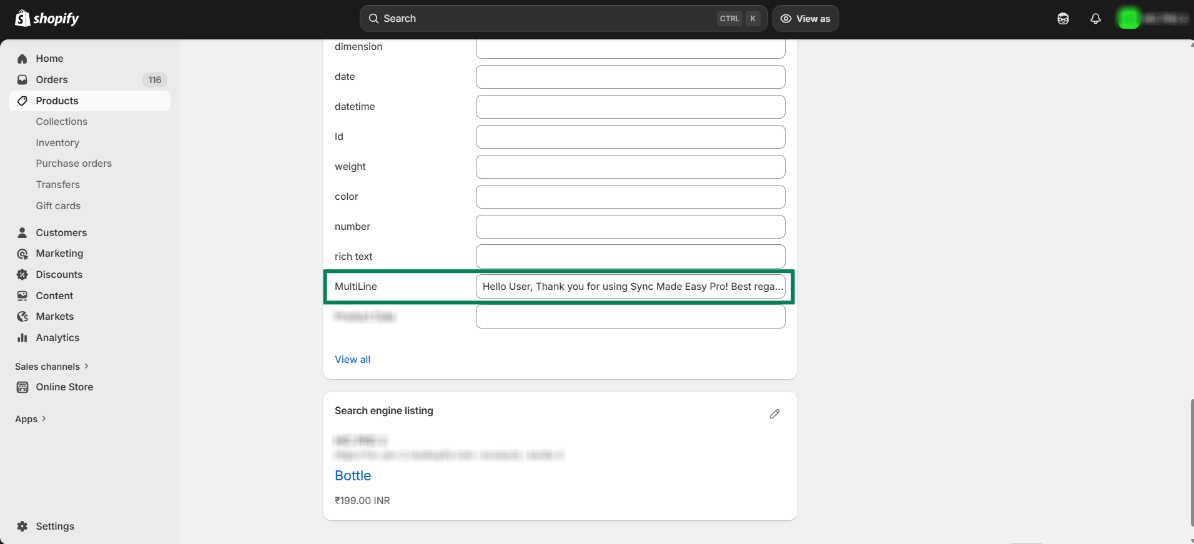This screenshot has height=544, width=1194.
Task: Go to Orders in sidebar
Action: tap(52, 80)
